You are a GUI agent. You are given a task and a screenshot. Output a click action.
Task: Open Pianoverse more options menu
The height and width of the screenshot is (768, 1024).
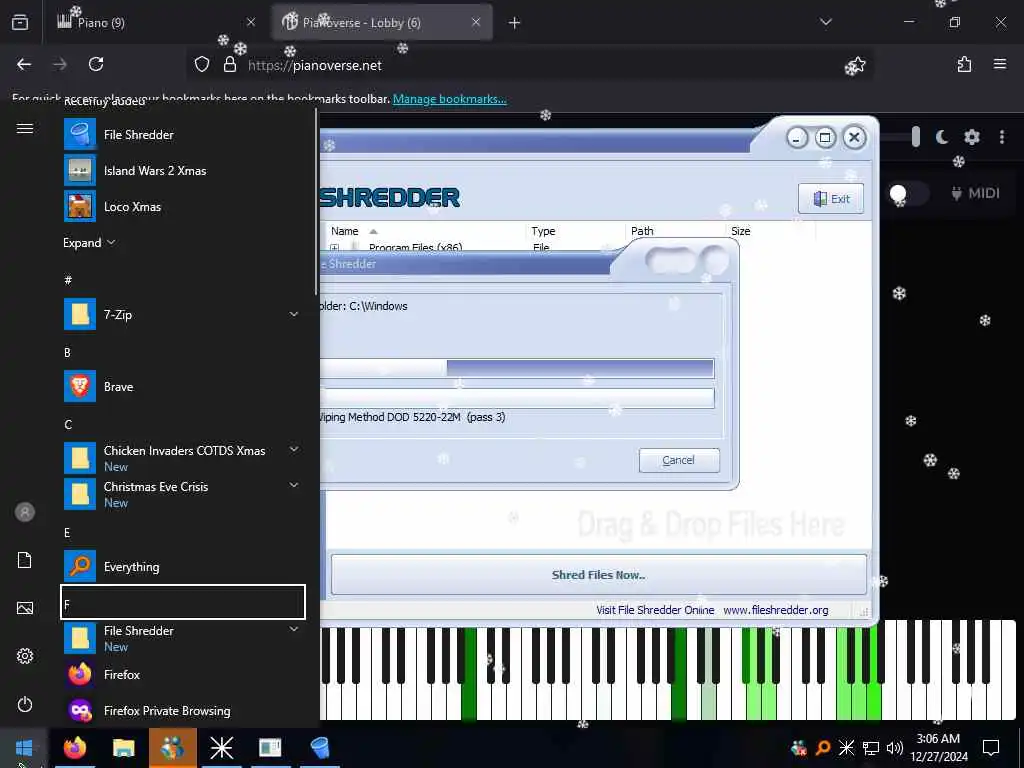1002,136
